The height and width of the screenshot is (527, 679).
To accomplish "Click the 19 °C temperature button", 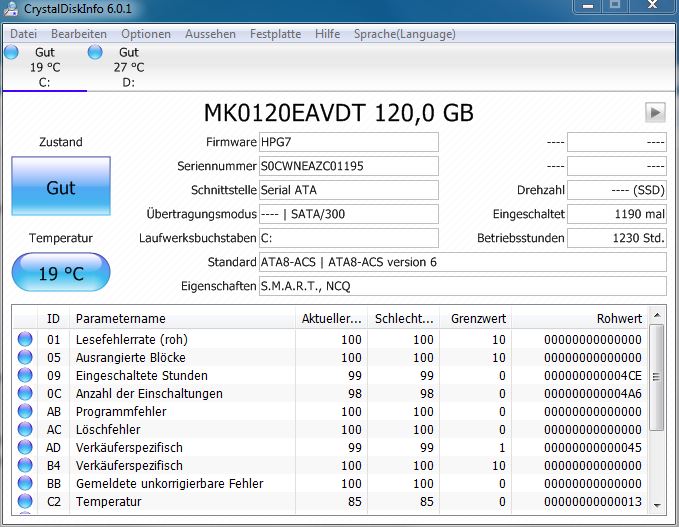I will point(61,272).
